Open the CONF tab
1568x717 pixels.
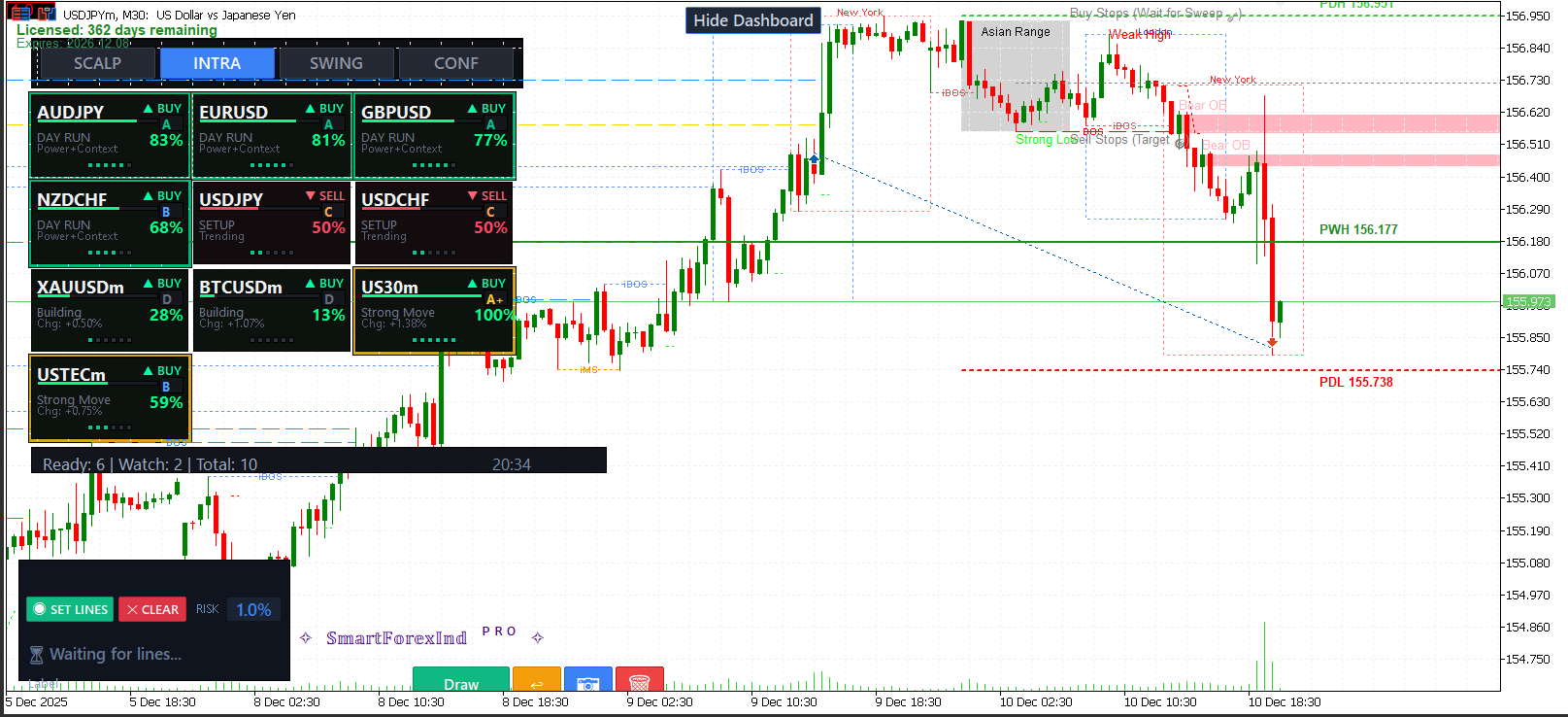click(455, 63)
